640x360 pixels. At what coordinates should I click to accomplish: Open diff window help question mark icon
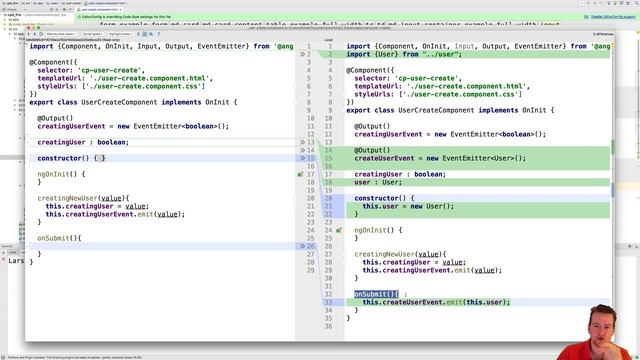158,34
